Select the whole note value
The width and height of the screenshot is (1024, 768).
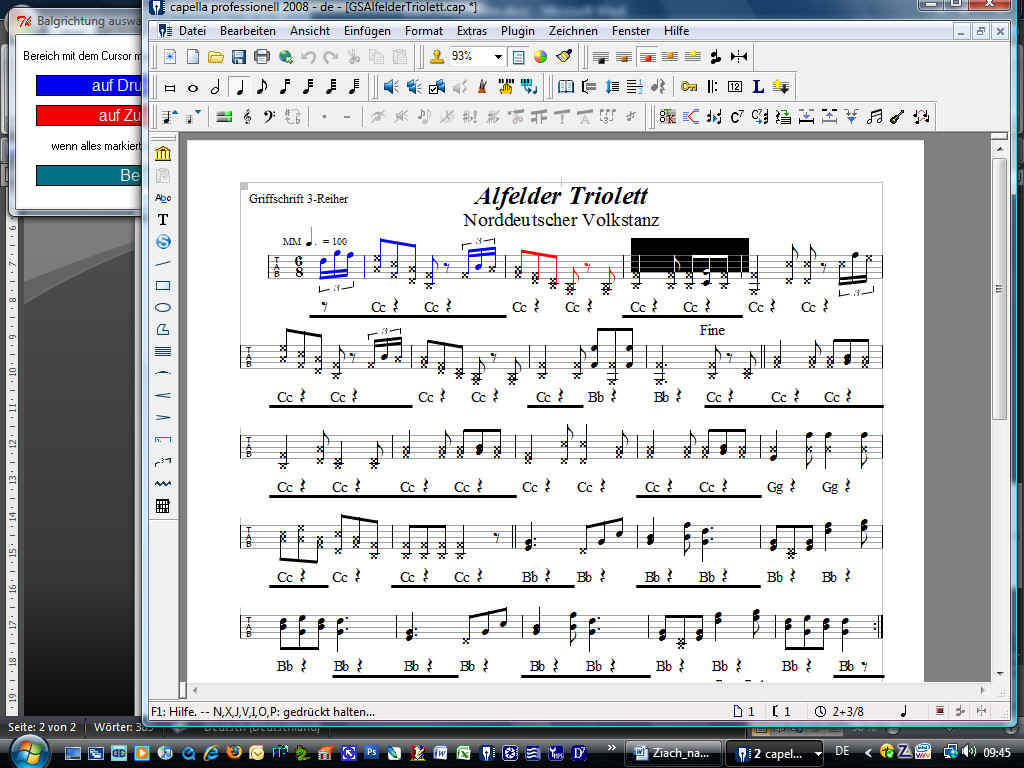pos(192,87)
